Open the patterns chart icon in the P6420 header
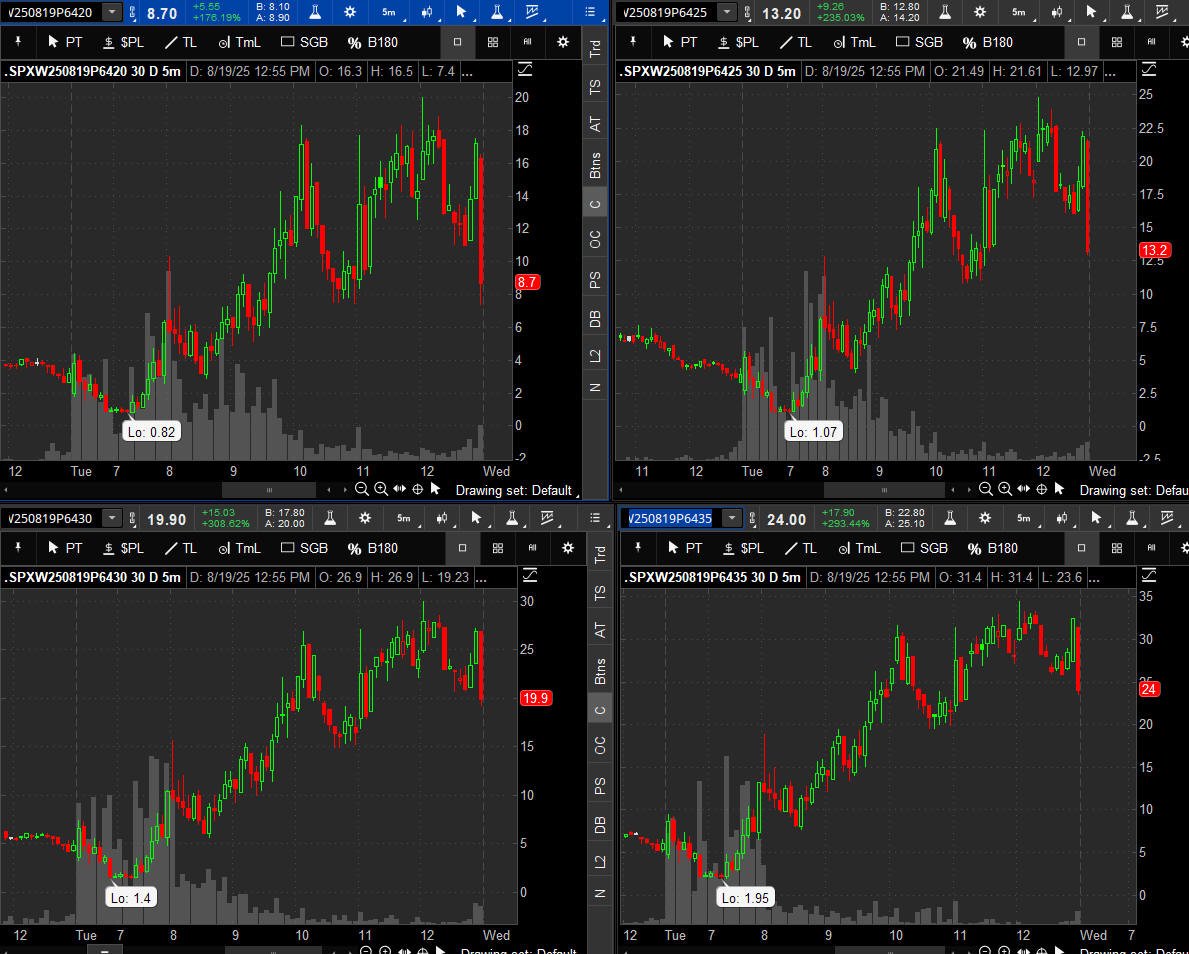 point(532,13)
